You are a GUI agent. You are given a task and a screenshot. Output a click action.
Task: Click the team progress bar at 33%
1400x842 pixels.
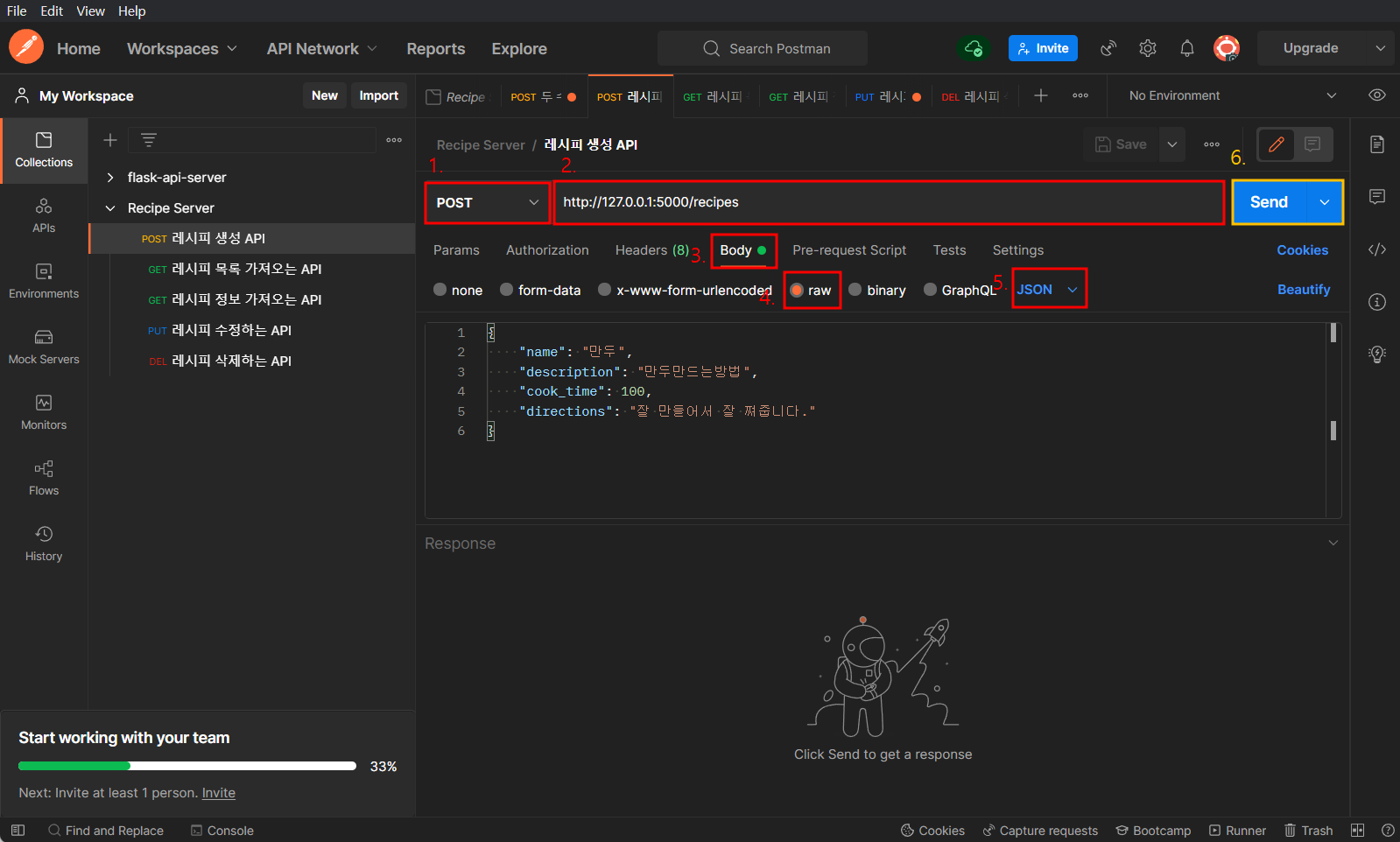[187, 766]
